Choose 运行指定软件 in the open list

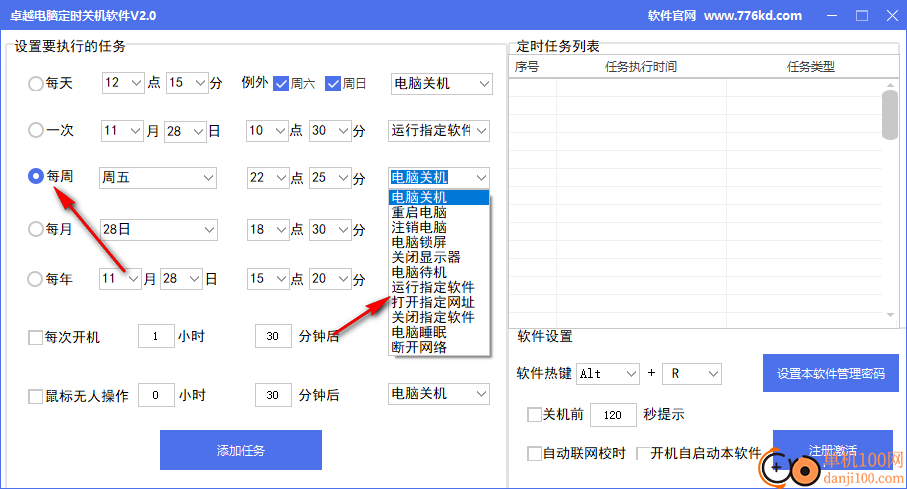(439, 288)
